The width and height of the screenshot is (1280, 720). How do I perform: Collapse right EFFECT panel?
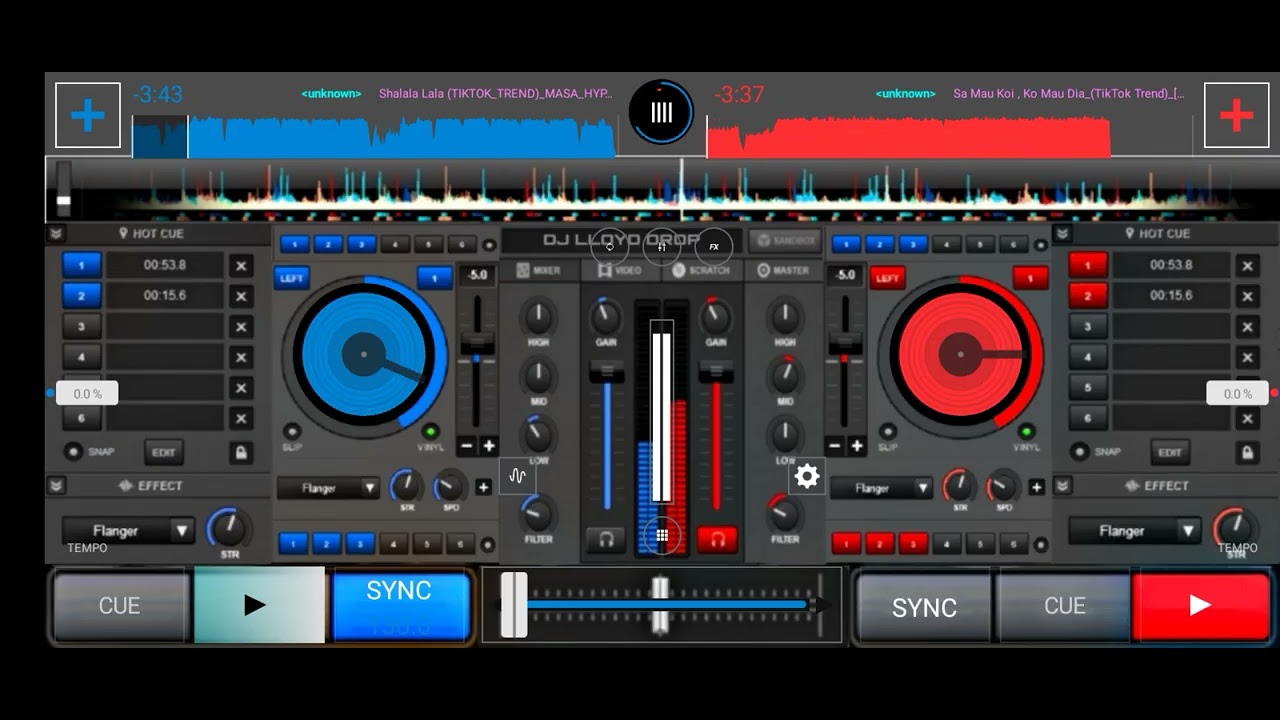(1062, 485)
